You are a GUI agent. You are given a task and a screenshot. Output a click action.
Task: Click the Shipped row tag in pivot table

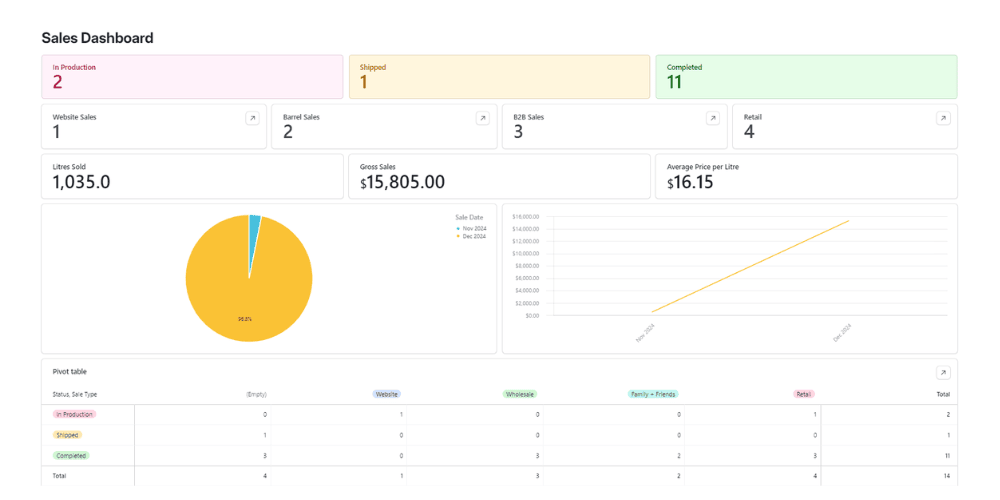tap(68, 435)
